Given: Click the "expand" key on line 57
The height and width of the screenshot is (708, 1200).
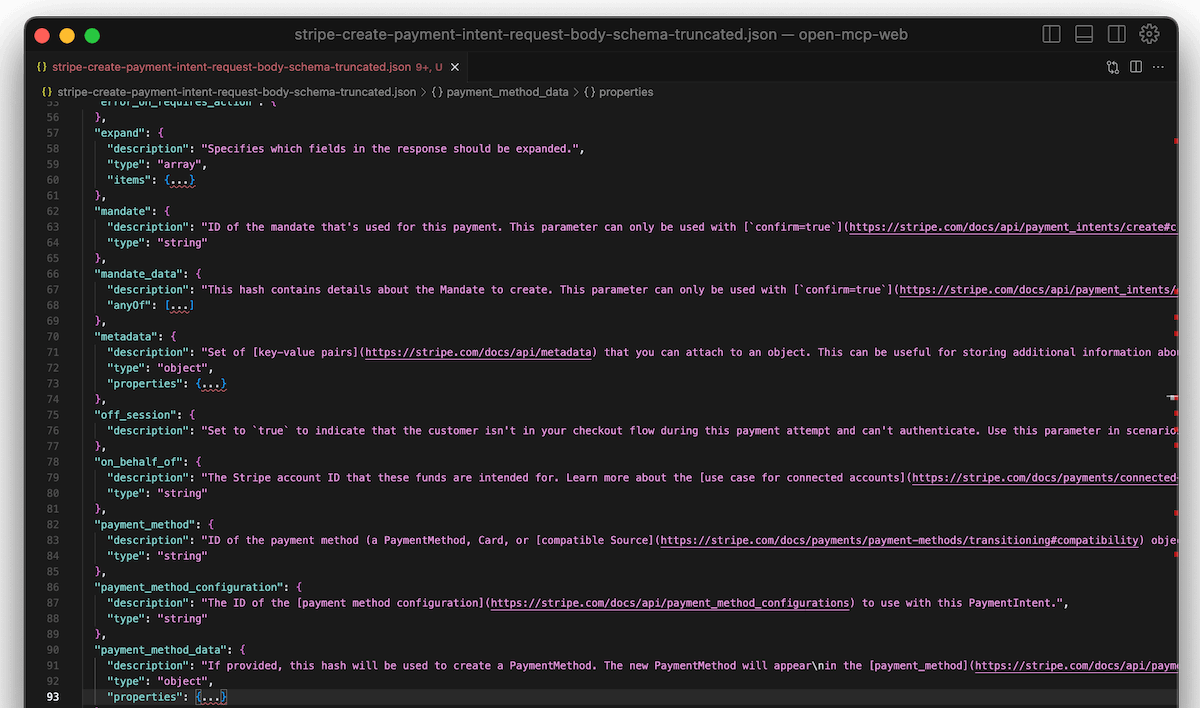Looking at the screenshot, I should [x=123, y=133].
